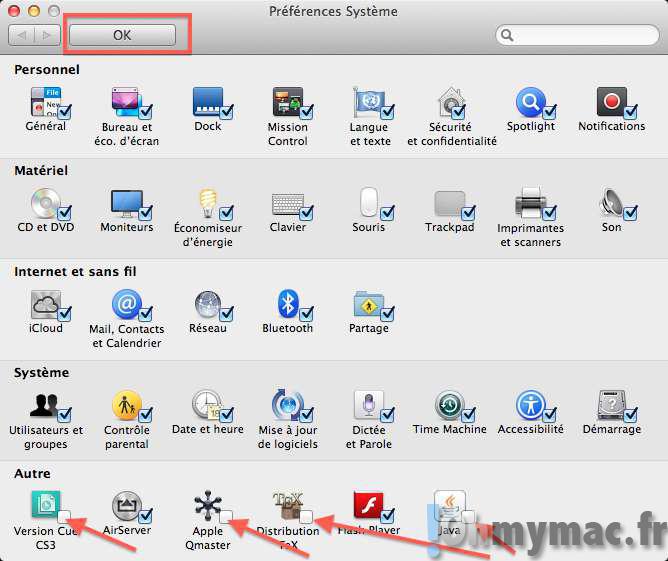Uncheck the Flash Player checkbox
Image resolution: width=668 pixels, height=561 pixels.
pyautogui.click(x=389, y=516)
